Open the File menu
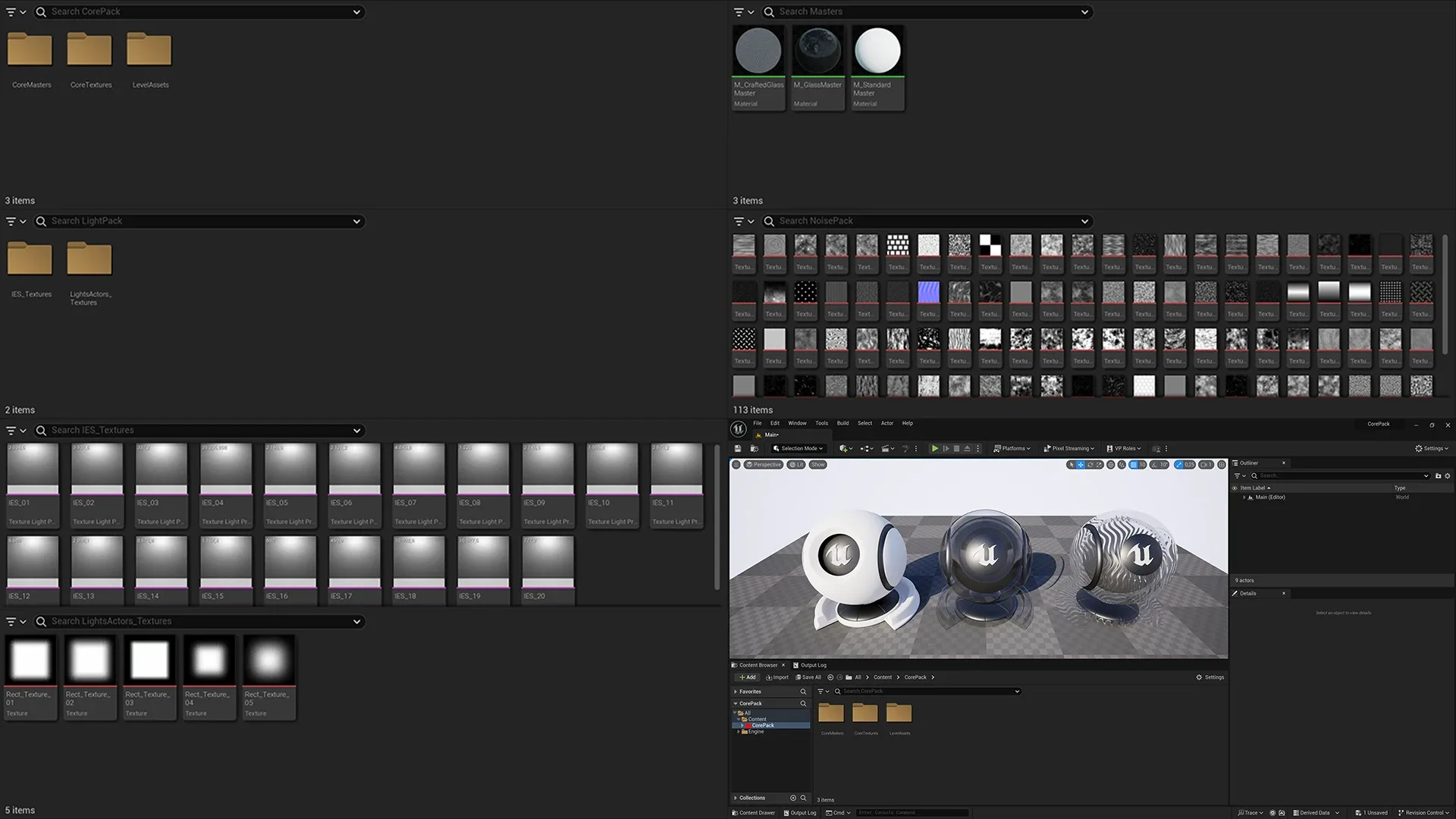Viewport: 1456px width, 819px height. pos(757,423)
